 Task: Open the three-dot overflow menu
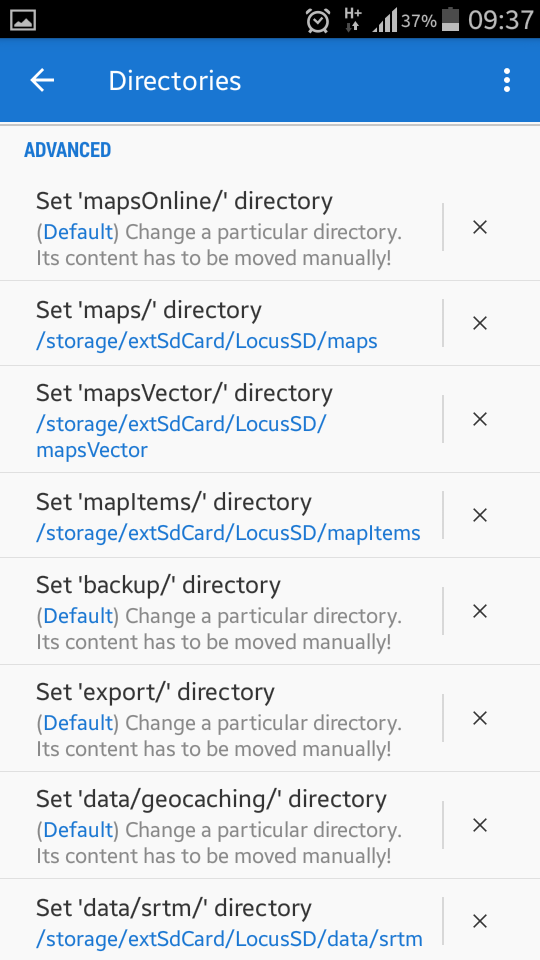506,80
